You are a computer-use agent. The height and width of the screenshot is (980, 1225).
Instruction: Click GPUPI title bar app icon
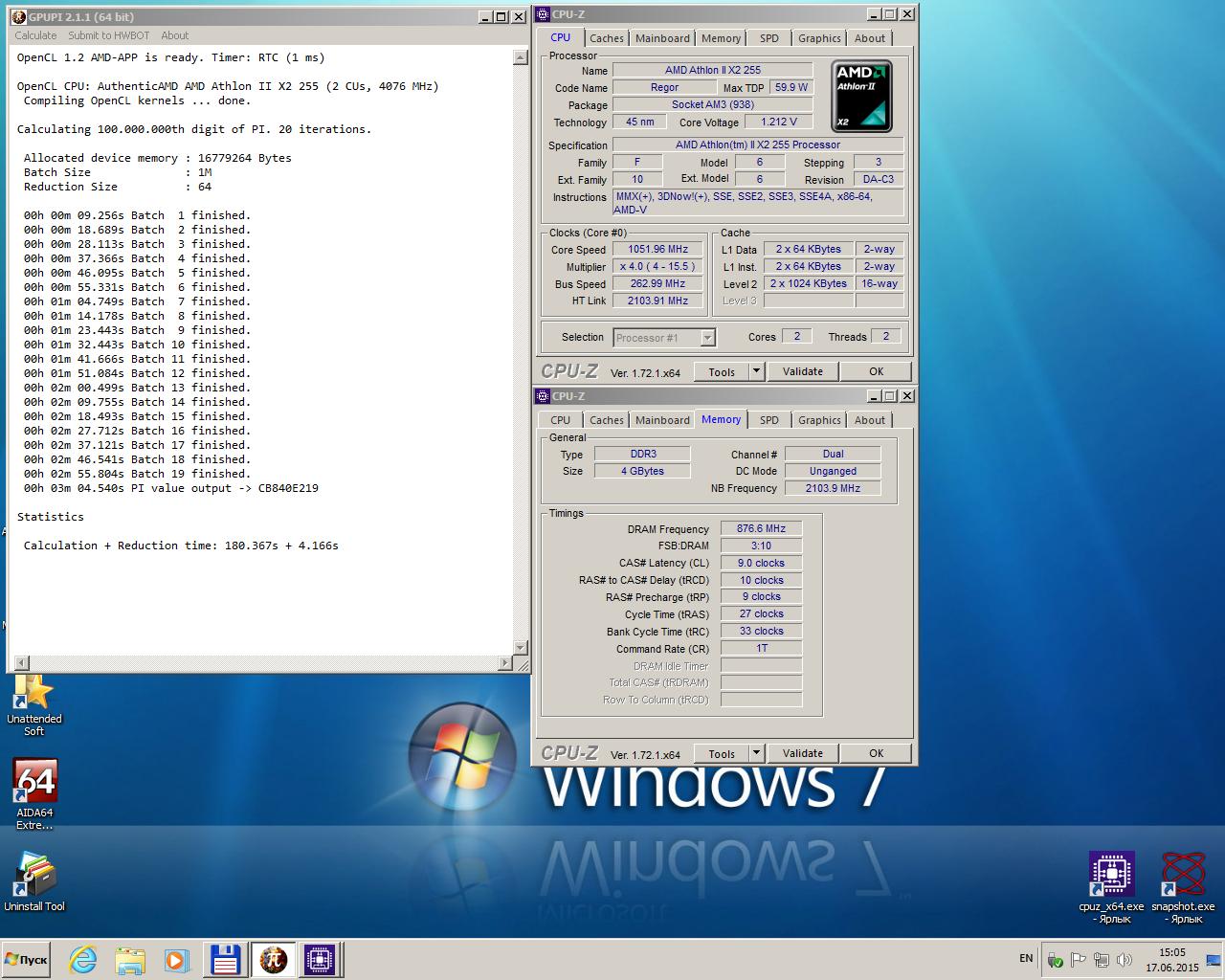[19, 17]
